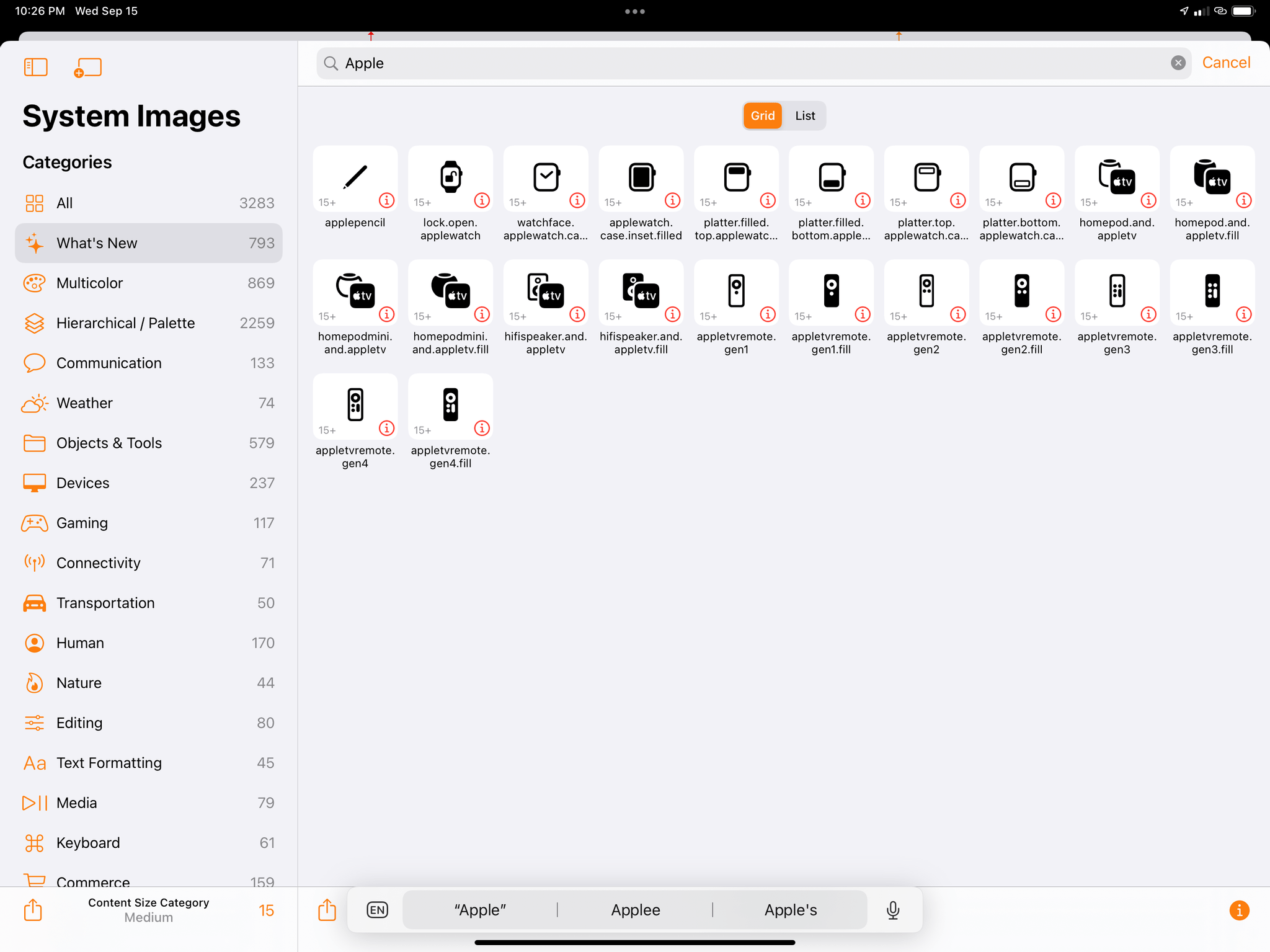Open info for appletvremote.gen4.fill symbol
This screenshot has height=952, width=1270.
click(x=482, y=428)
